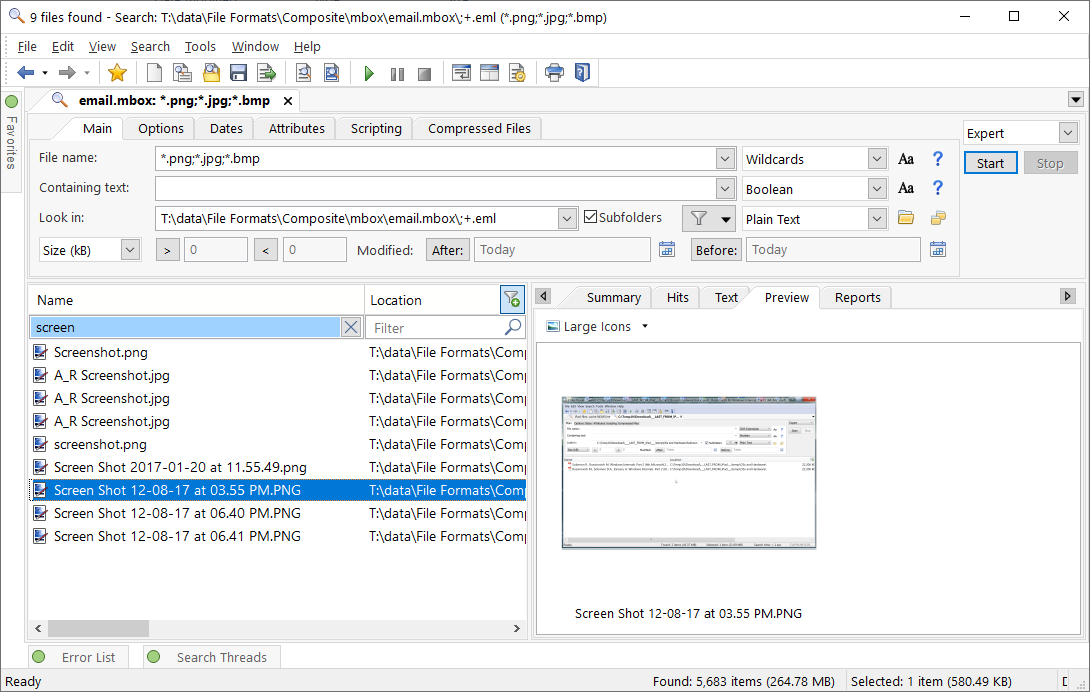The width and height of the screenshot is (1090, 692).
Task: Open the Favorites star icon
Action: (x=117, y=72)
